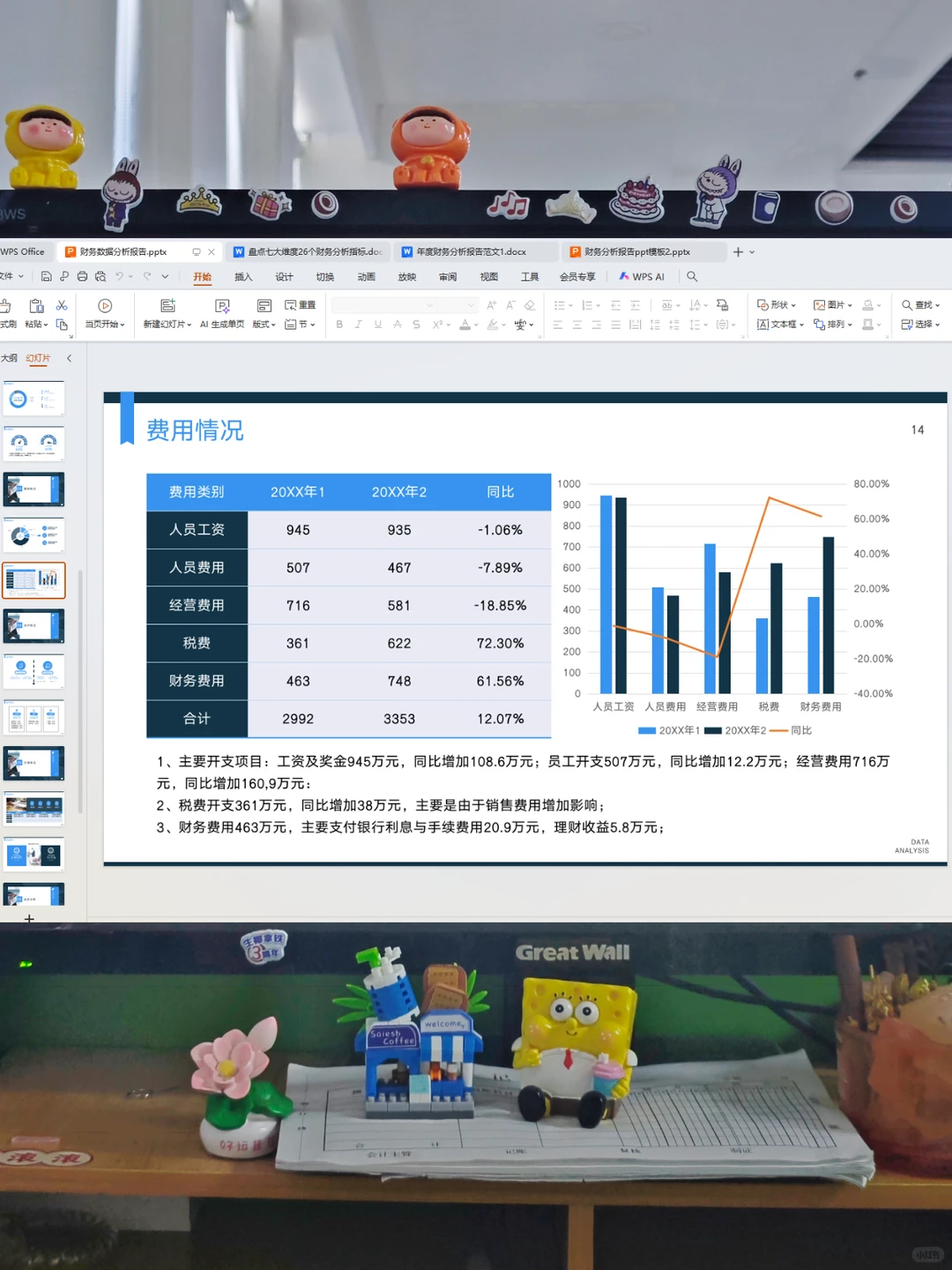Viewport: 952px width, 1270px height.
Task: Select the Format Painter (格式刷) tool
Action: pos(7,315)
